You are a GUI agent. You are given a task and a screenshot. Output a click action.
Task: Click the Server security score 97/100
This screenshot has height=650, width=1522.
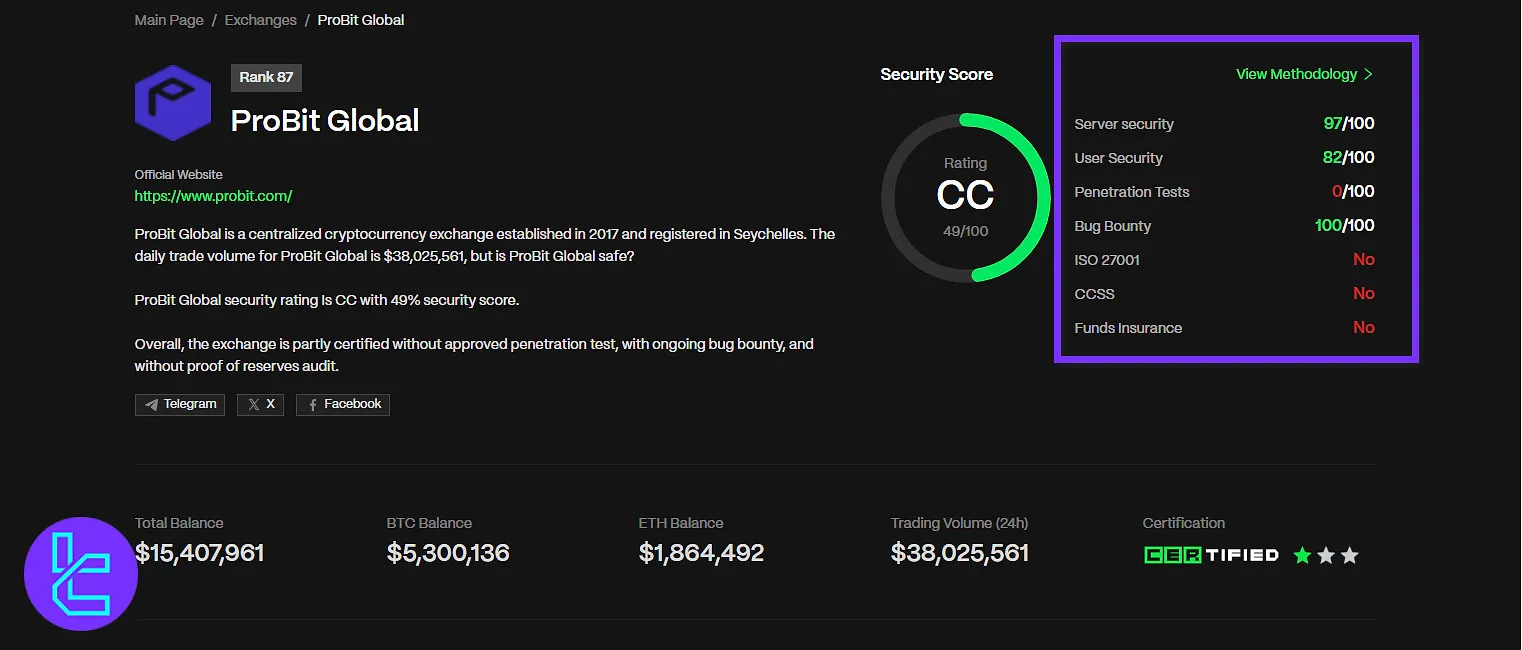(1348, 124)
